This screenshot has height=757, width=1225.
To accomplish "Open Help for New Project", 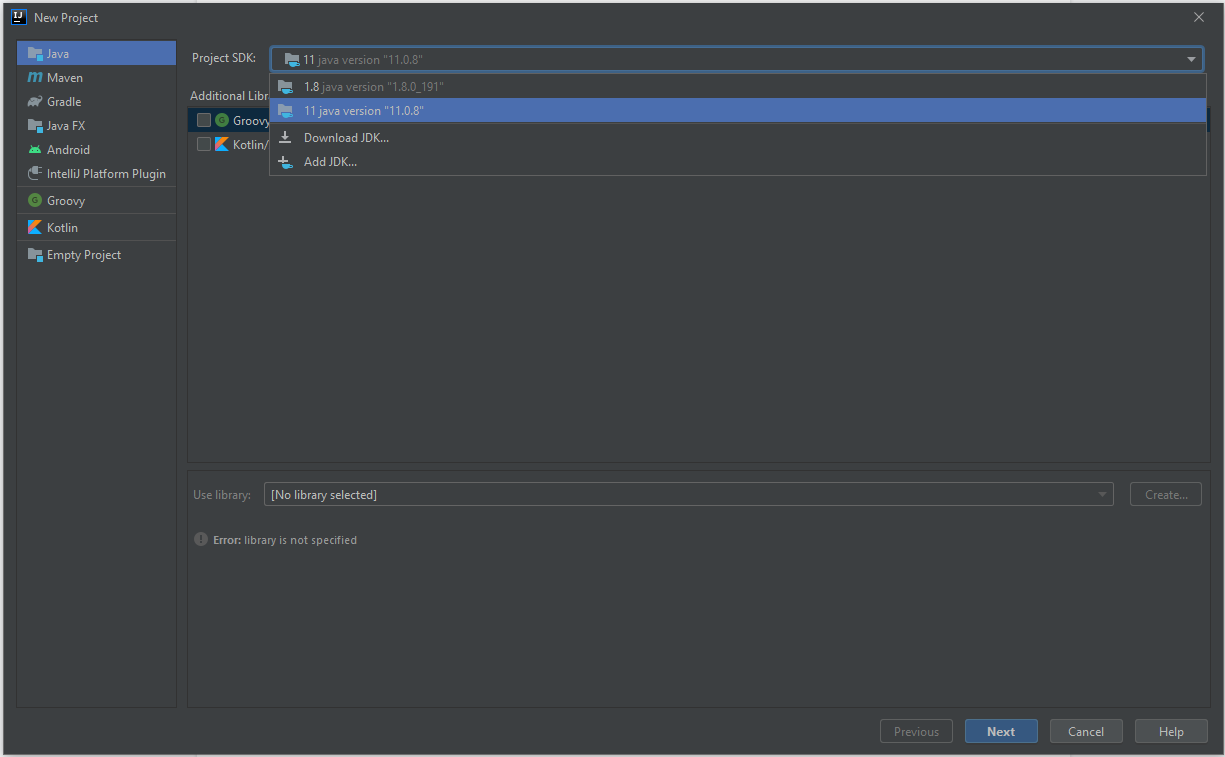I will pos(1171,731).
